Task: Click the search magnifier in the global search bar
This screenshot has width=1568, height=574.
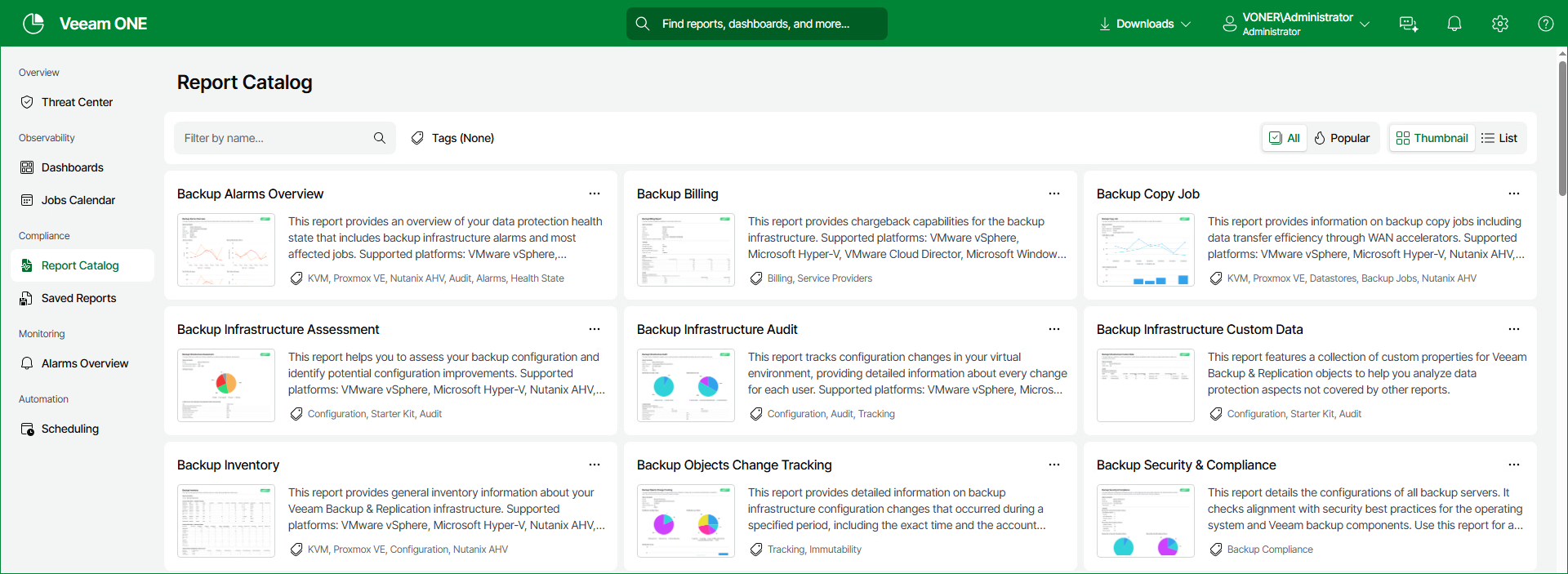Action: click(x=643, y=24)
